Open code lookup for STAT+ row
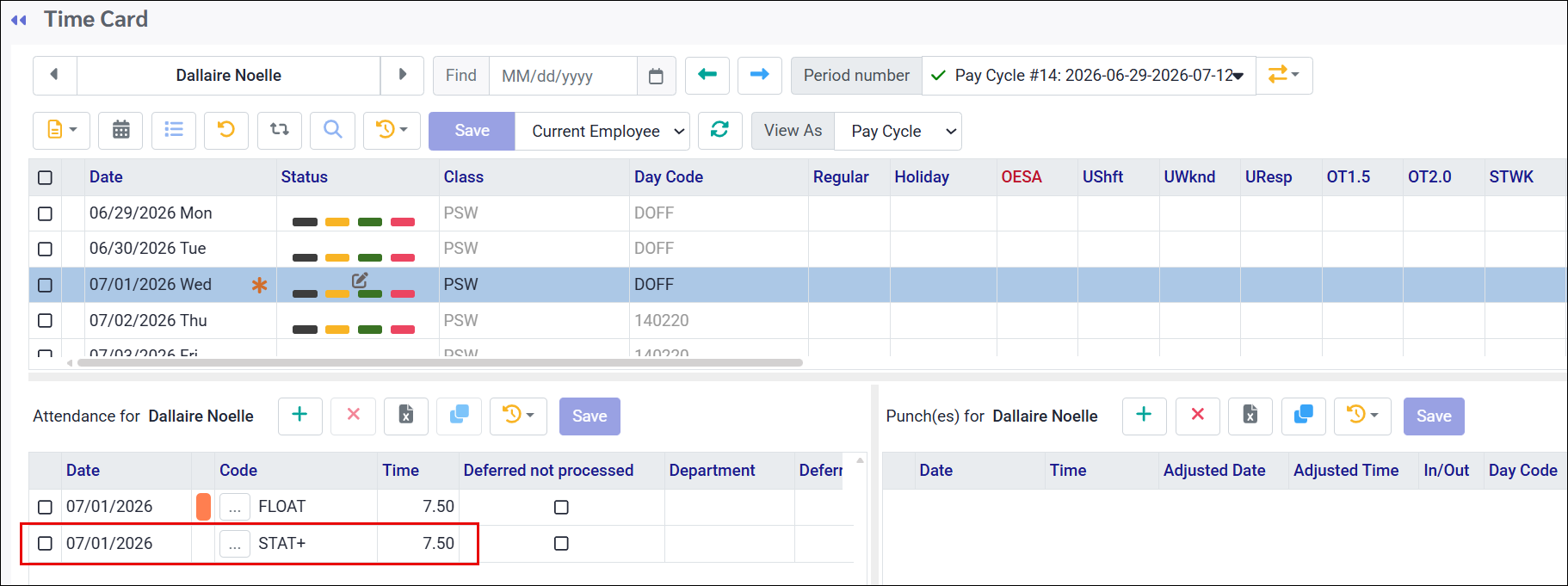Screen dimensions: 1568x586 click(x=235, y=544)
